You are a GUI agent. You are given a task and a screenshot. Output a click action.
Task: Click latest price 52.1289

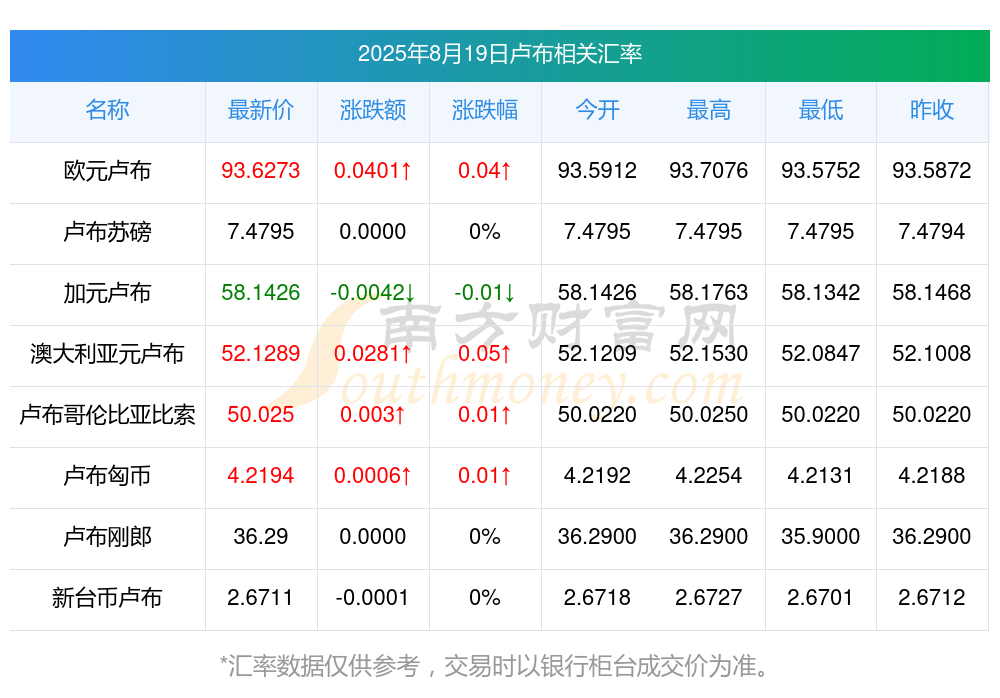[x=261, y=353]
